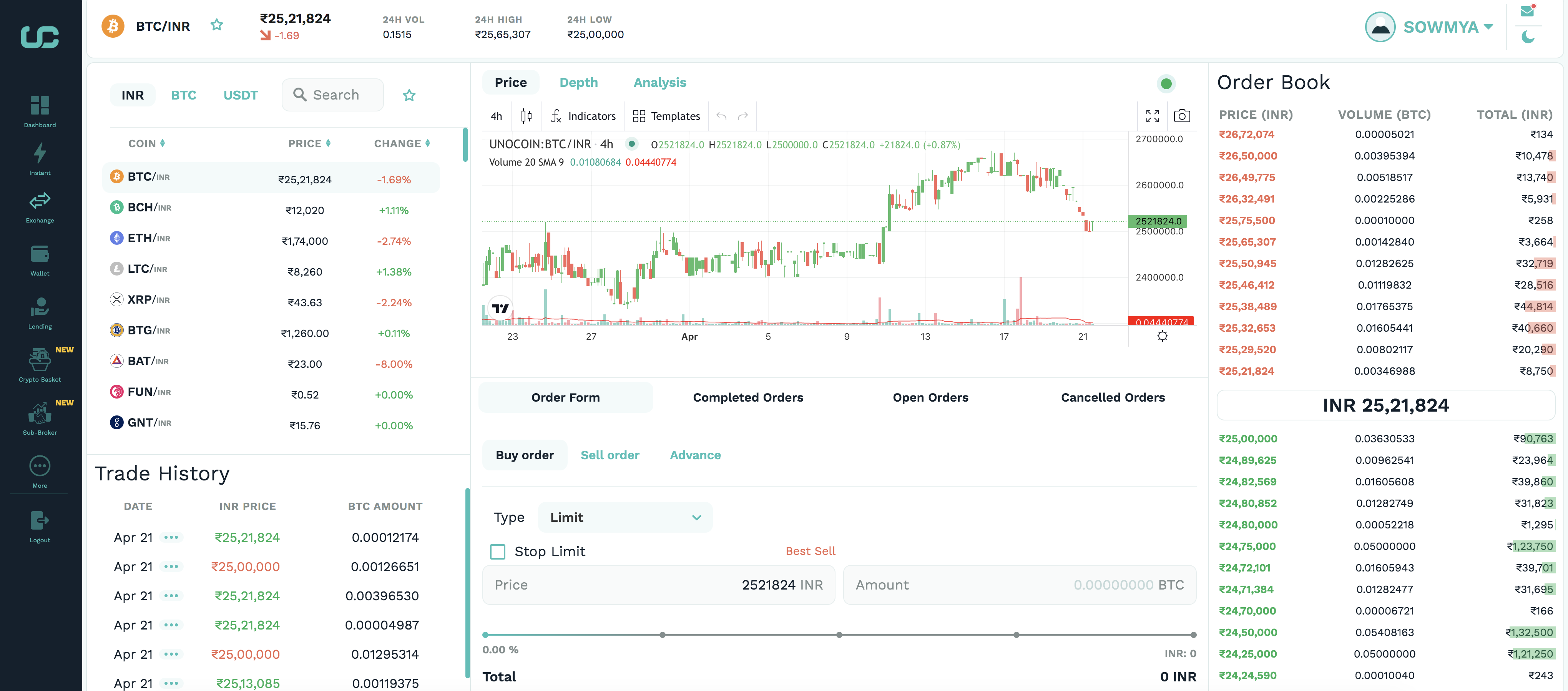Click the order amount percentage slider

tap(839, 635)
